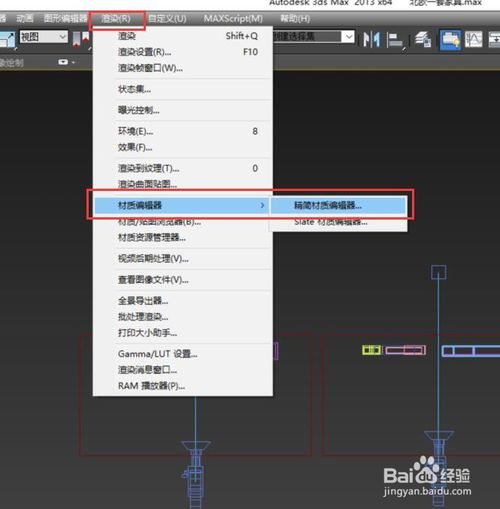Viewport: 500px width, 509px height.
Task: Select 渲染消息窗口... menu entry
Action: pyautogui.click(x=183, y=370)
